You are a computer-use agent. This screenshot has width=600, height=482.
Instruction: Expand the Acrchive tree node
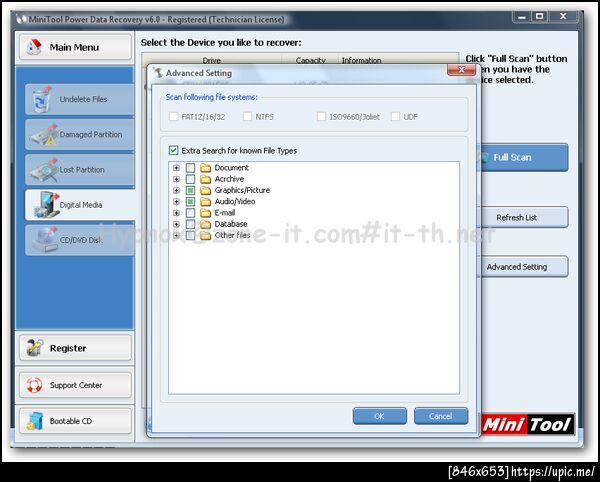[x=176, y=179]
